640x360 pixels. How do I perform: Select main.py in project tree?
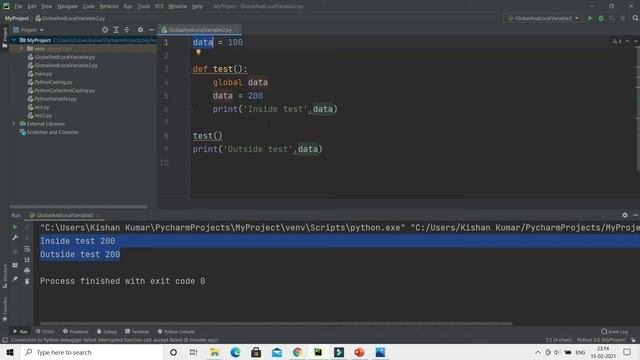click(x=43, y=73)
